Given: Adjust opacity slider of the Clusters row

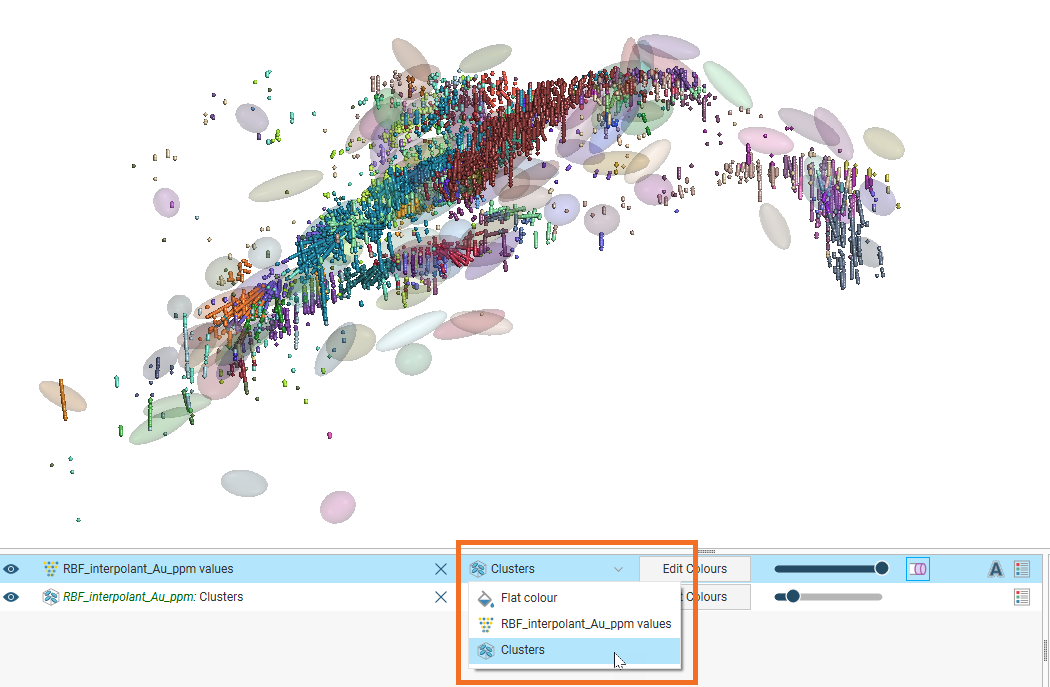Looking at the screenshot, I should 828,597.
